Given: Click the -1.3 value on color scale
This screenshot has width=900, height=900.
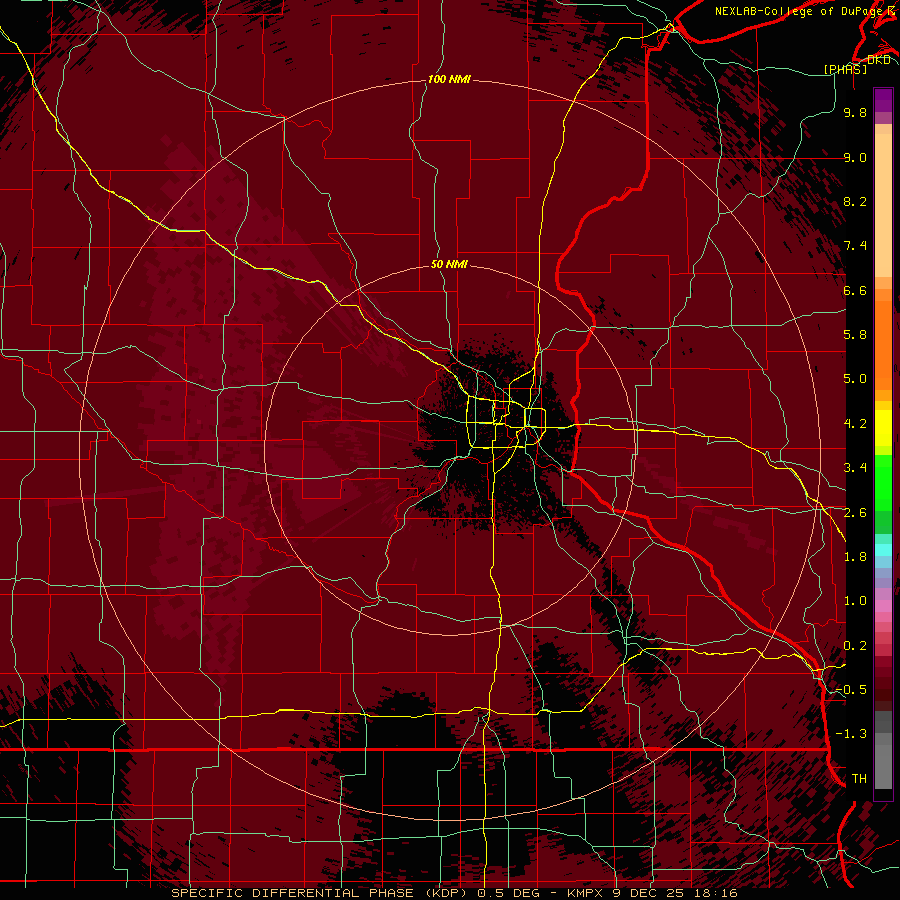Looking at the screenshot, I should (852, 734).
